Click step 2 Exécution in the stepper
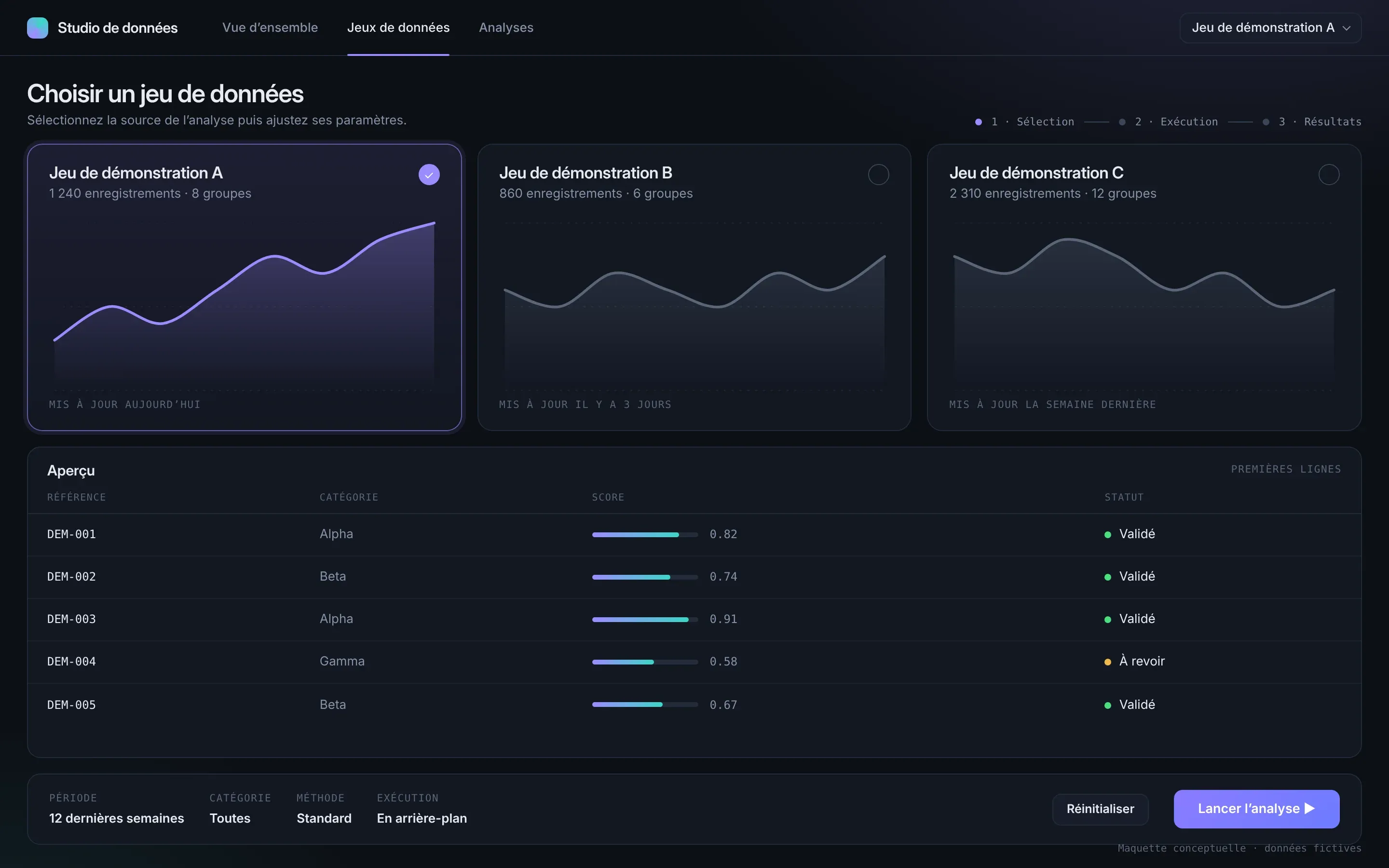 coord(1168,122)
